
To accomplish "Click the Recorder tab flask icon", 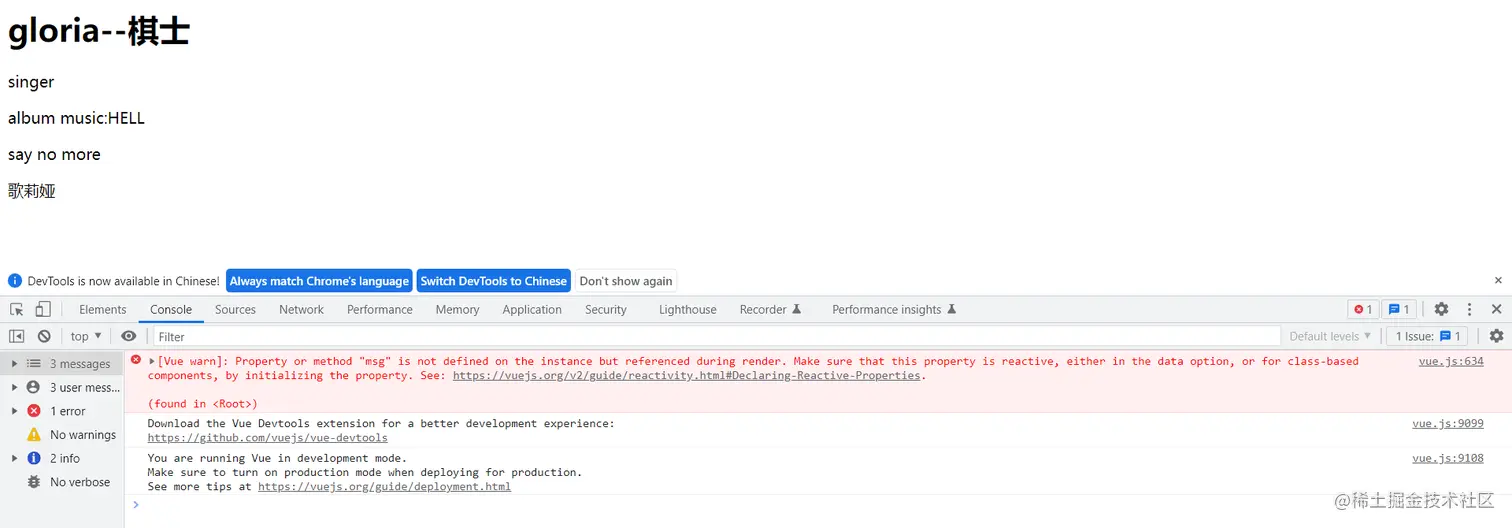I will [797, 310].
